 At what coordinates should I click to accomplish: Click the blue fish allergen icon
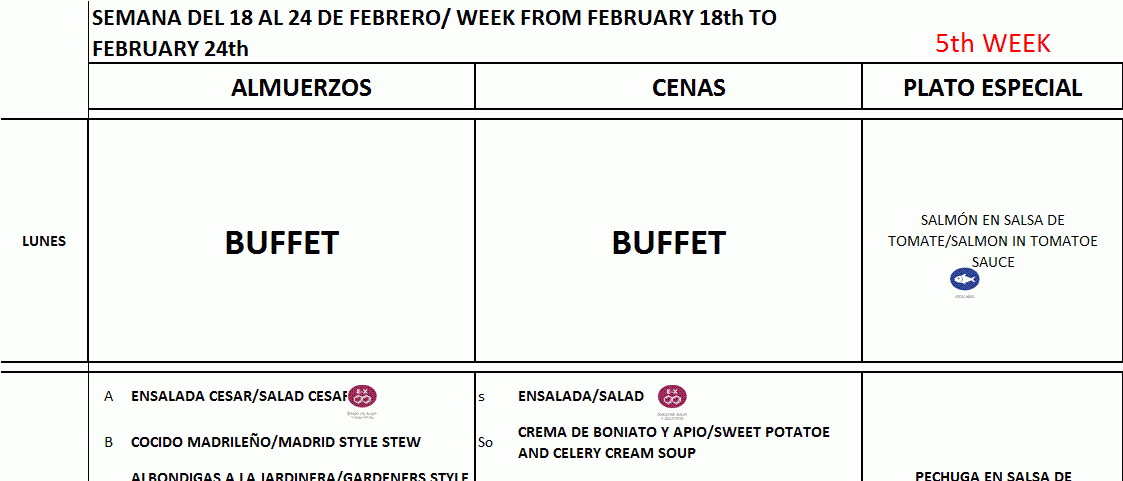[965, 281]
